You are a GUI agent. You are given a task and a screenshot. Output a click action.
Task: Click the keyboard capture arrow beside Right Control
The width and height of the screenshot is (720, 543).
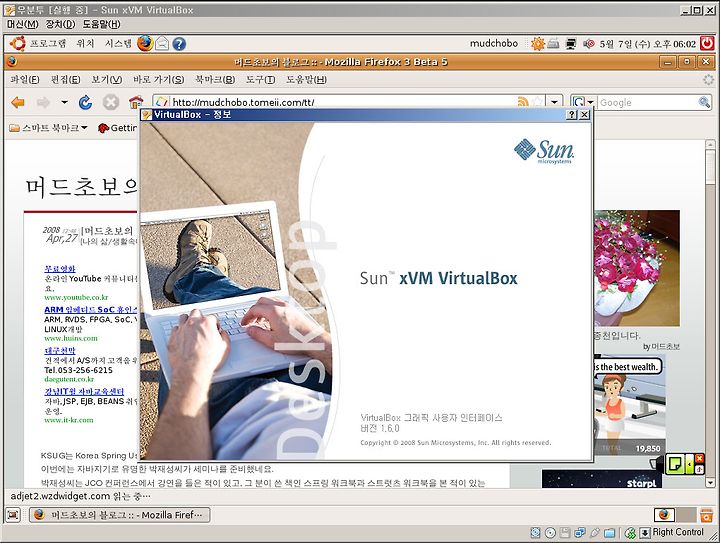tap(645, 532)
